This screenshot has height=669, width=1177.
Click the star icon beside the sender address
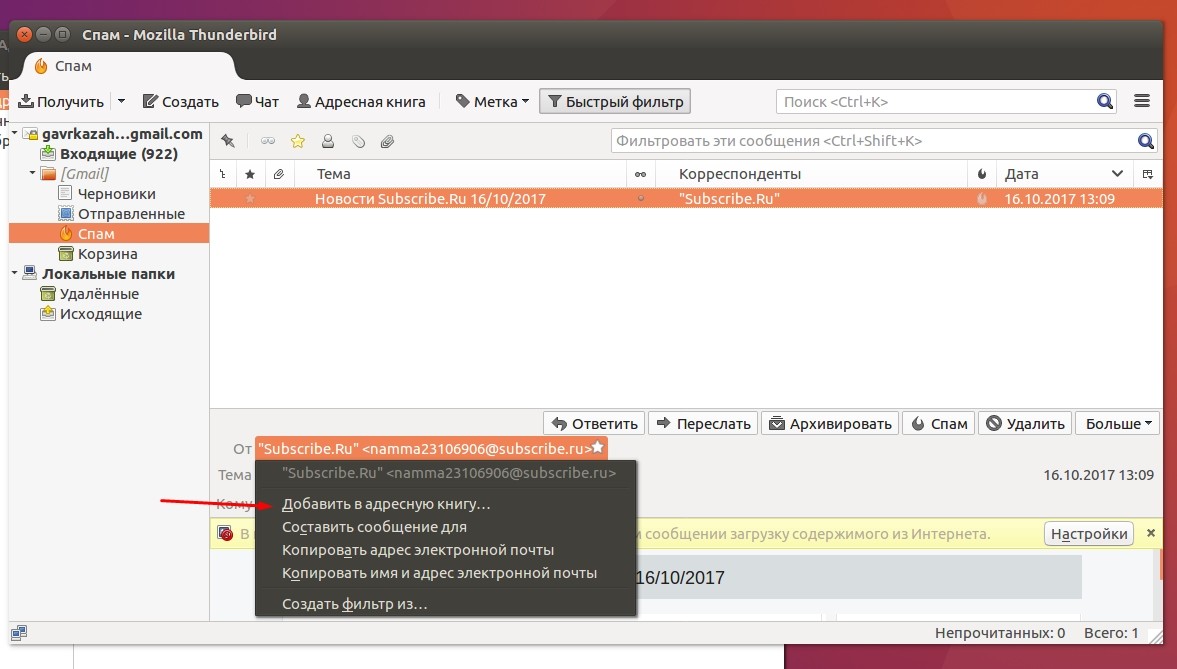598,448
